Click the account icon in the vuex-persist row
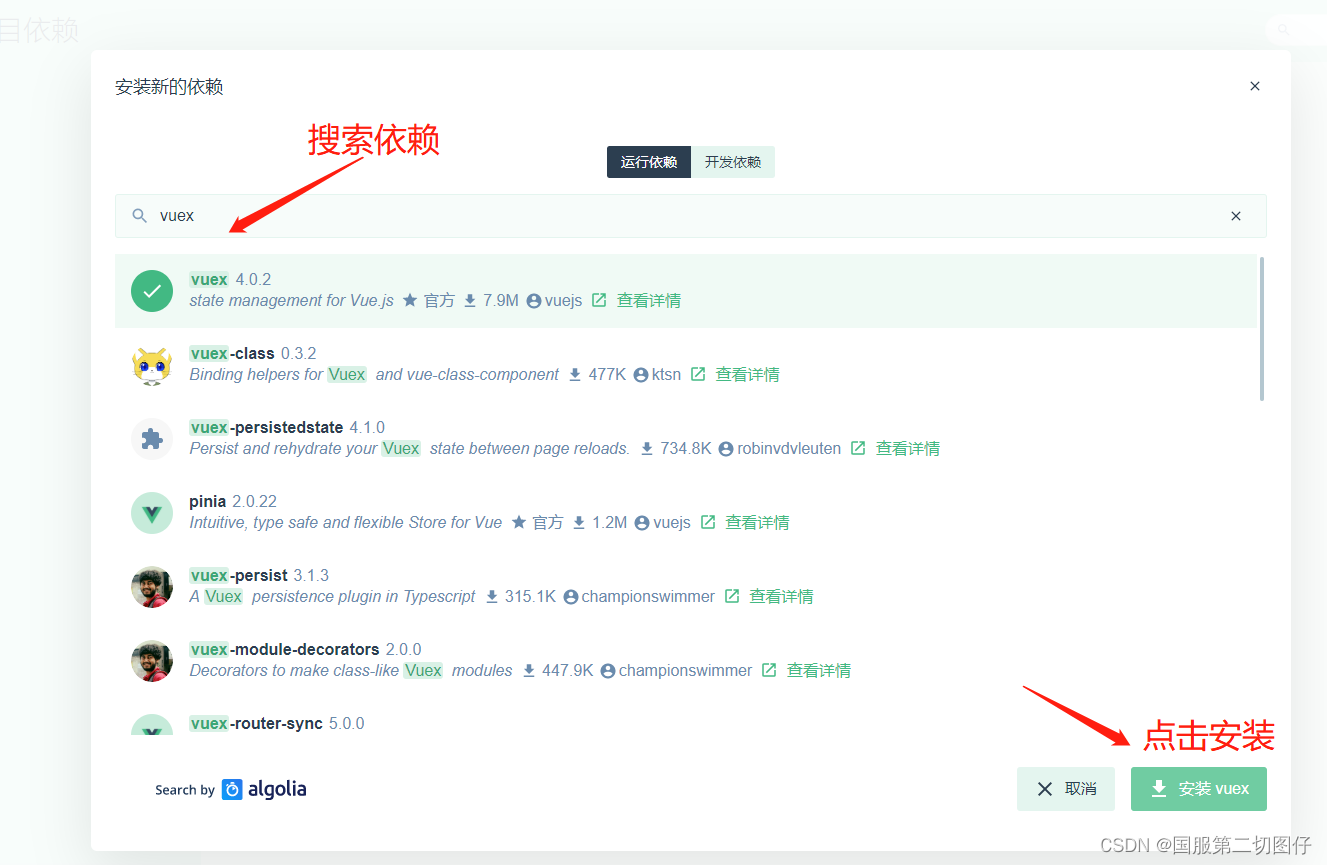This screenshot has height=865, width=1327. 571,596
